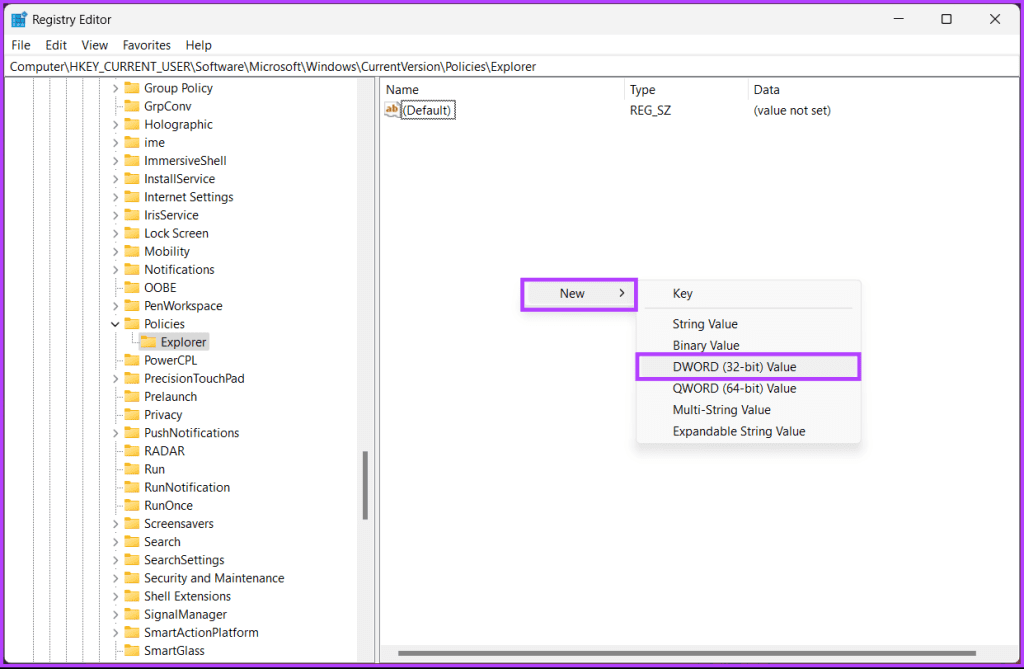1024x669 pixels.
Task: Click the Lock Screen key folder icon
Action: coord(131,232)
